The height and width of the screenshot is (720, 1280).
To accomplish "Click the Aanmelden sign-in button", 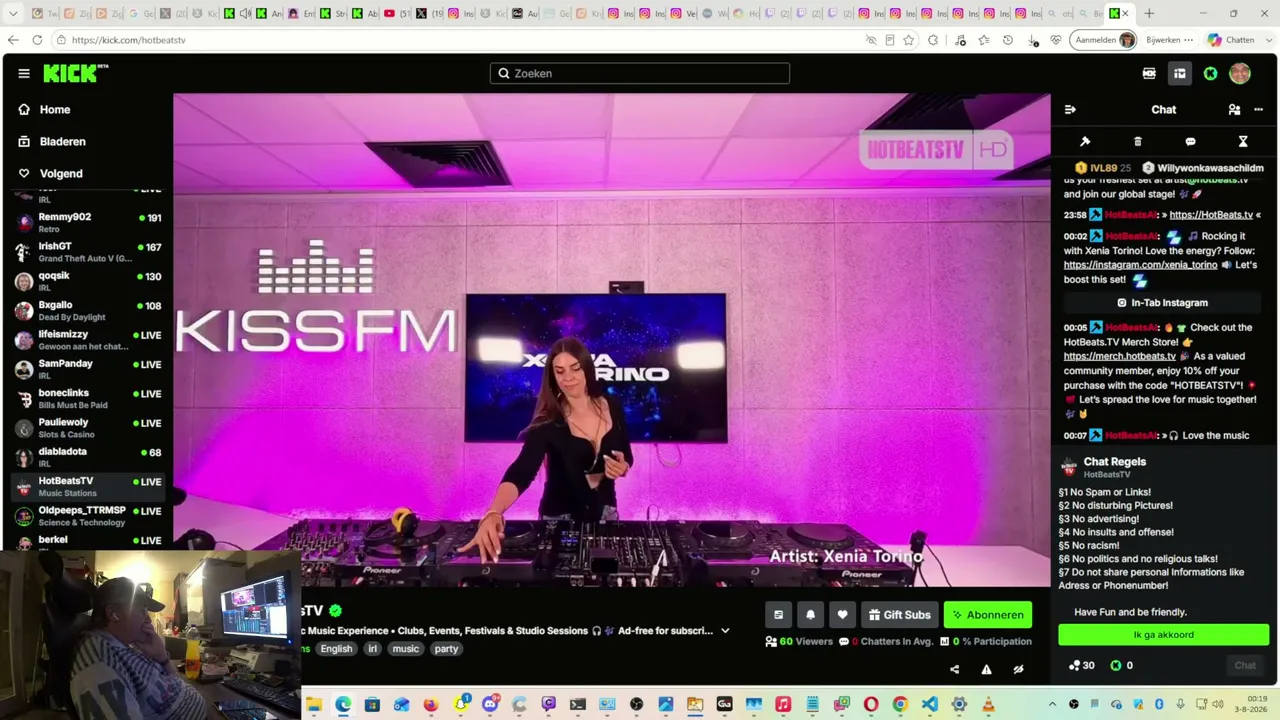I will click(x=1104, y=40).
